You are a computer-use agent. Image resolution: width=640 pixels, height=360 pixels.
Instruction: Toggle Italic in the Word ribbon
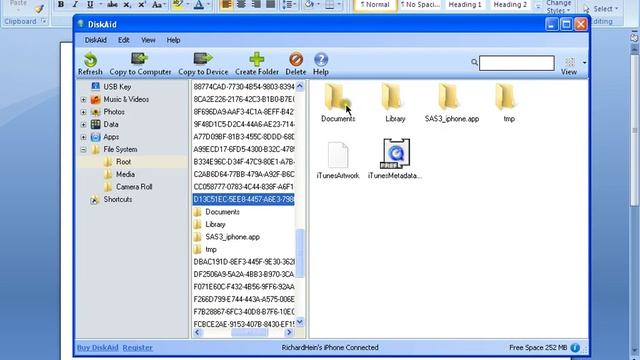tap(75, 4)
